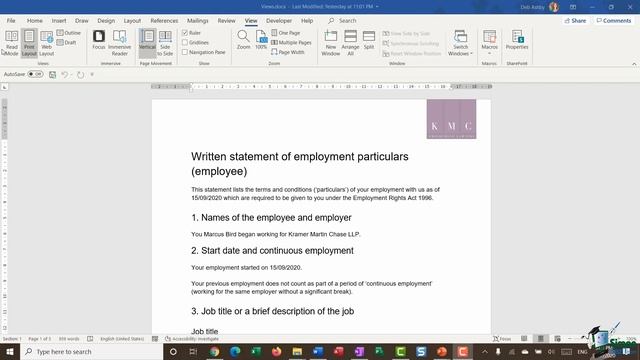Screen dimensions: 640x360
Task: Launch Chrome from the taskbar
Action: click(x=214, y=351)
